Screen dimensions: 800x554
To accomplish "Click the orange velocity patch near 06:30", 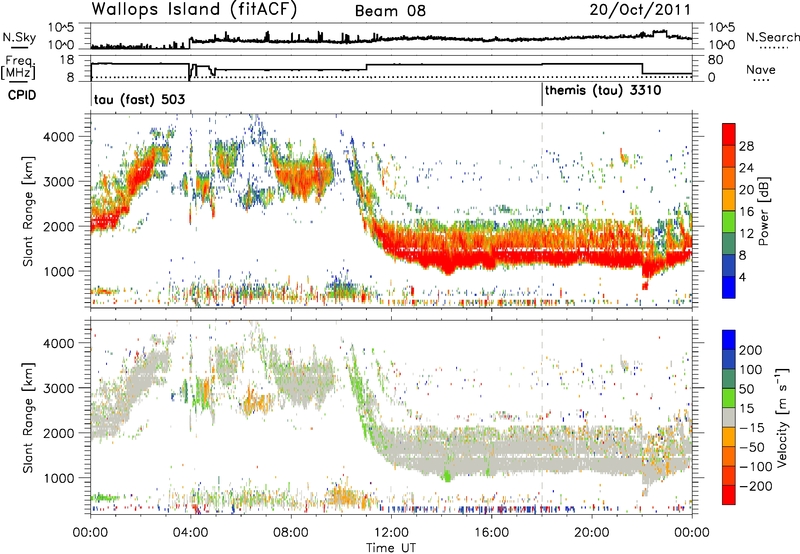I will 257,401.
